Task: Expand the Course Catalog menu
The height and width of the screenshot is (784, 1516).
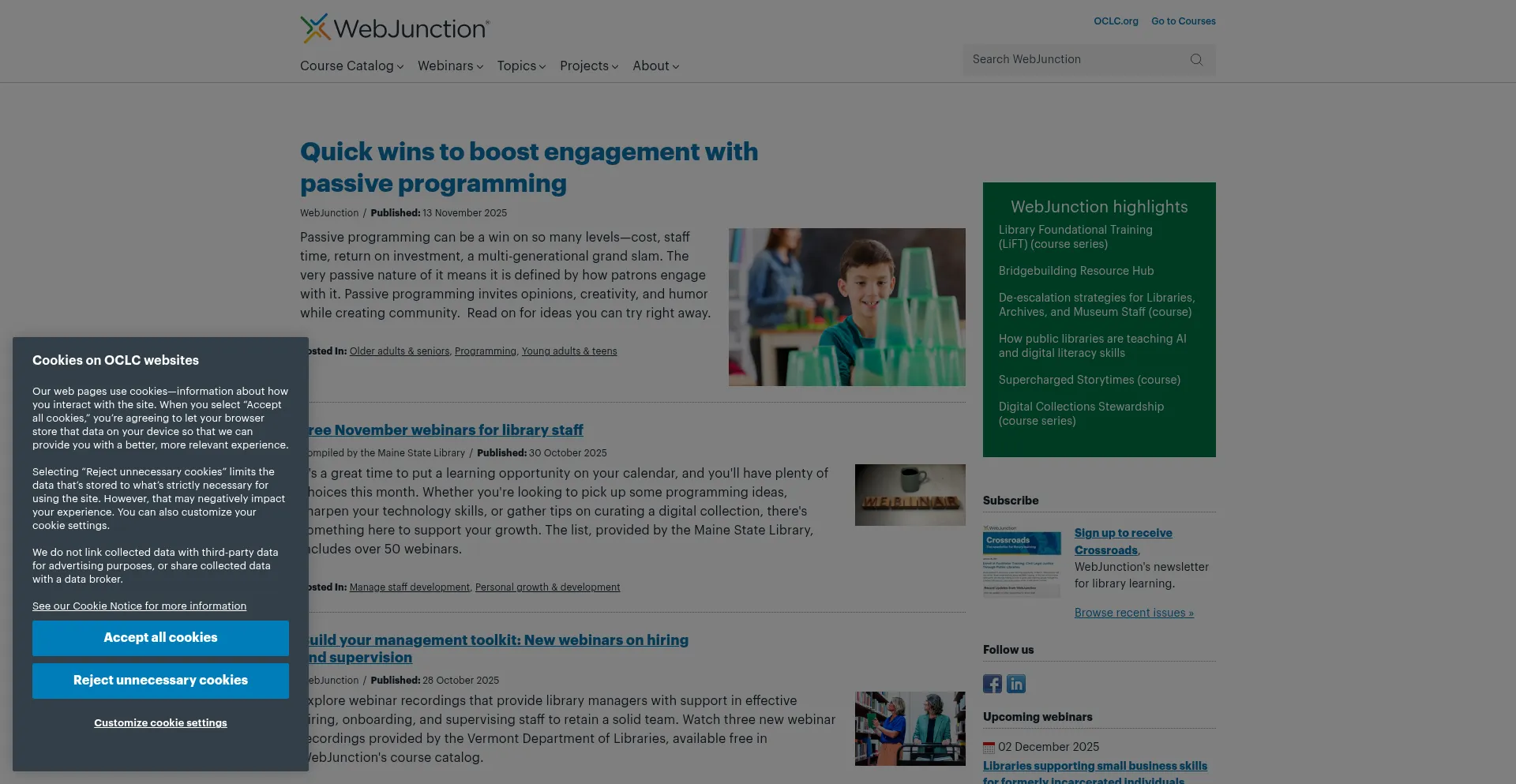Action: click(351, 66)
